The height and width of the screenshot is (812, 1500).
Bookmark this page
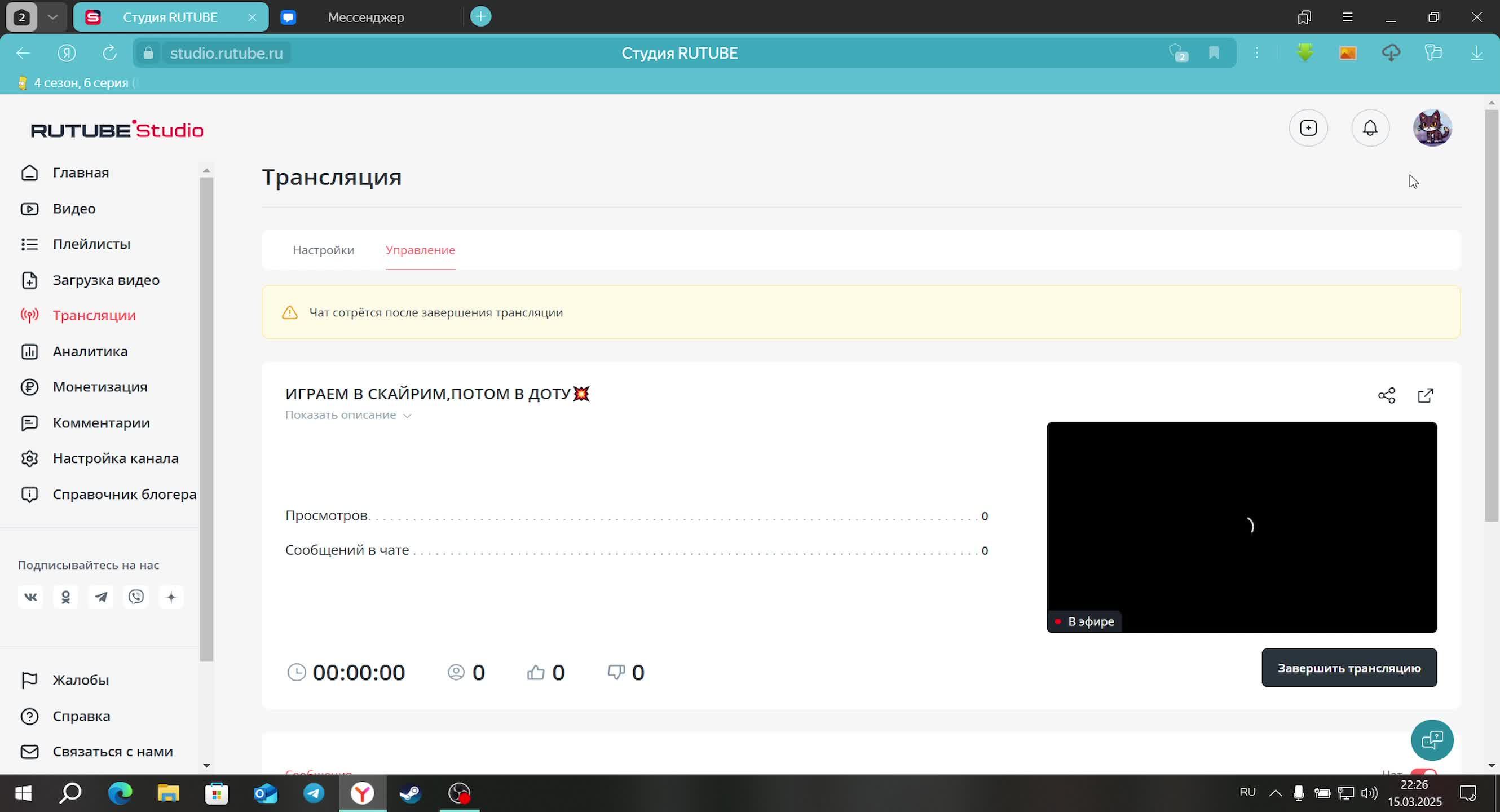[1214, 53]
